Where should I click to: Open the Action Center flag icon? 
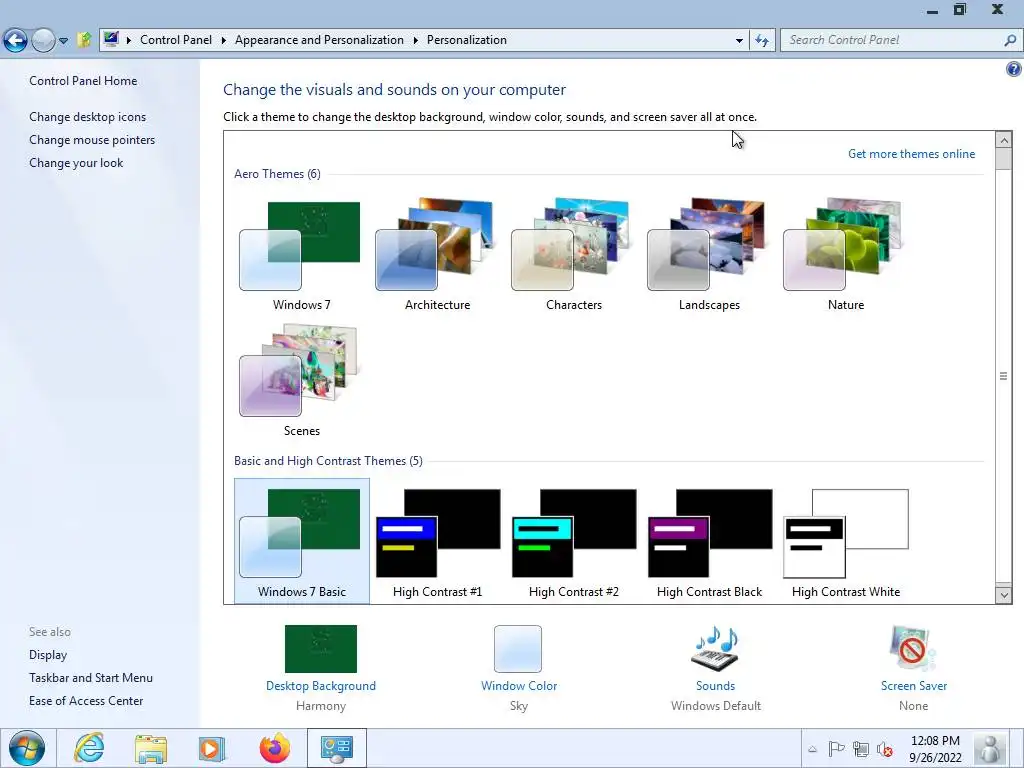(836, 748)
